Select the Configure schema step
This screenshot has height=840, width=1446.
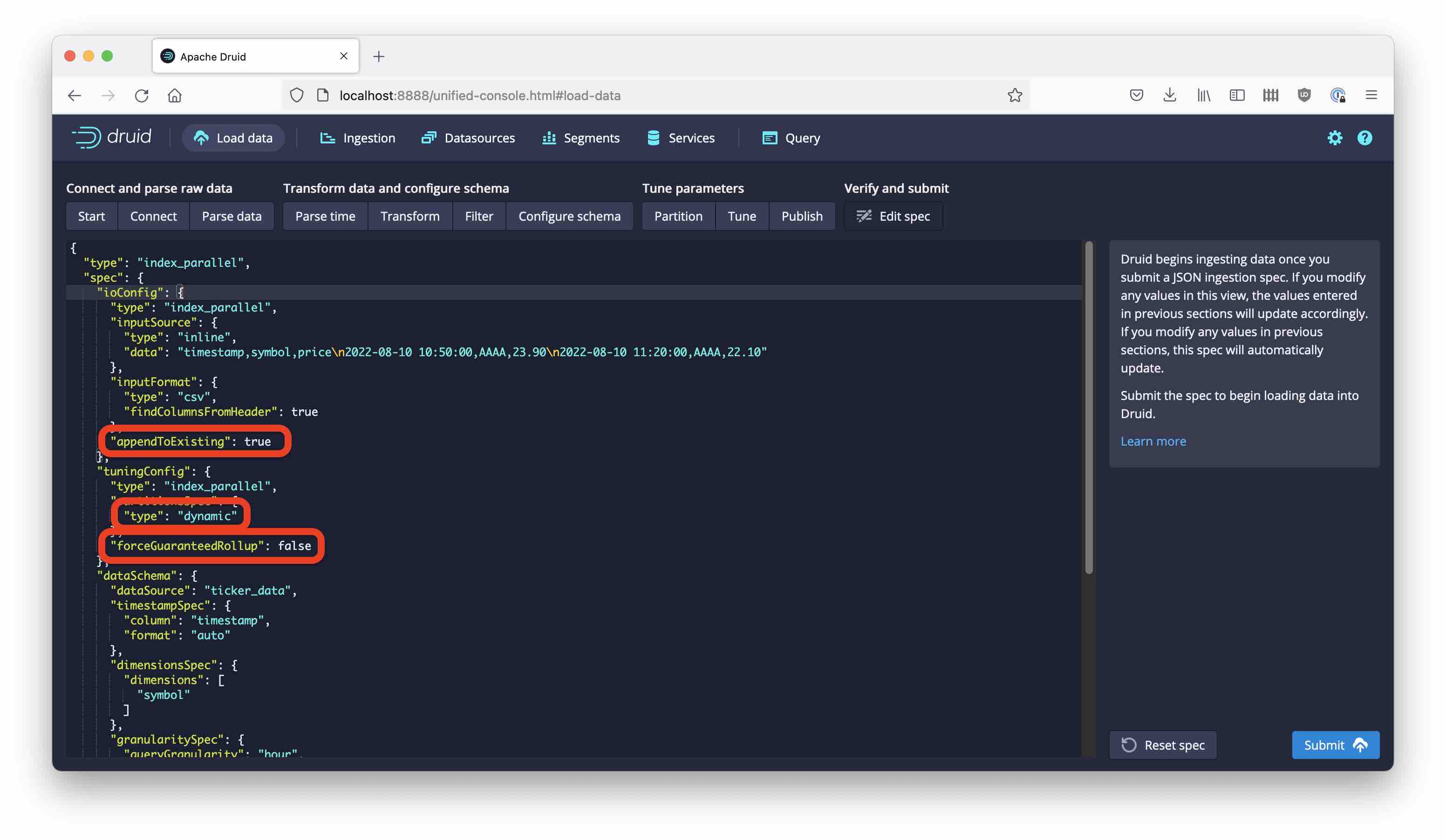pyautogui.click(x=569, y=216)
